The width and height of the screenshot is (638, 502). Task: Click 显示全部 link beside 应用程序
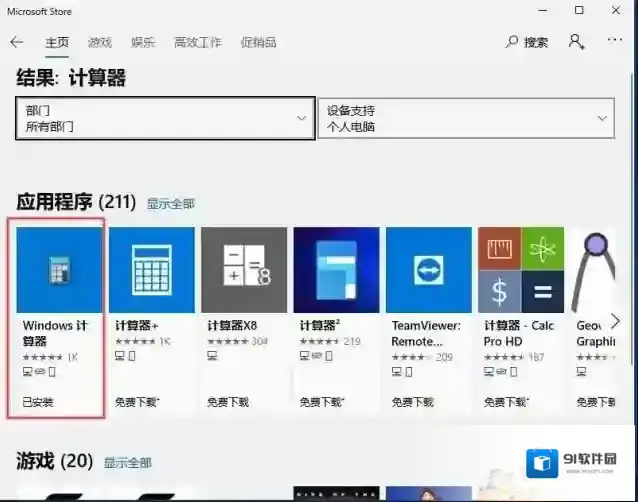tap(170, 204)
